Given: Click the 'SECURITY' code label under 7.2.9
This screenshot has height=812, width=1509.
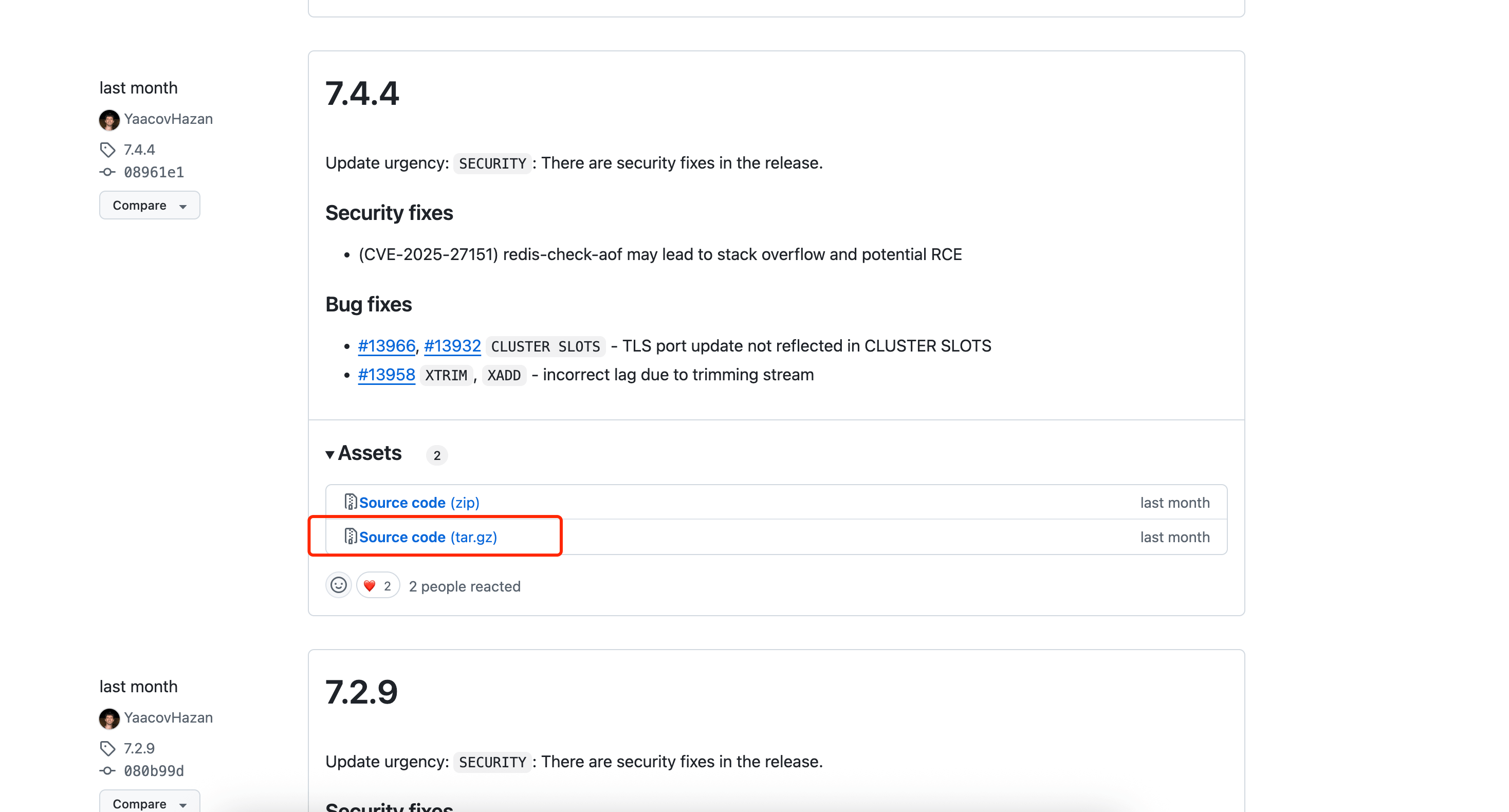Looking at the screenshot, I should tap(493, 762).
